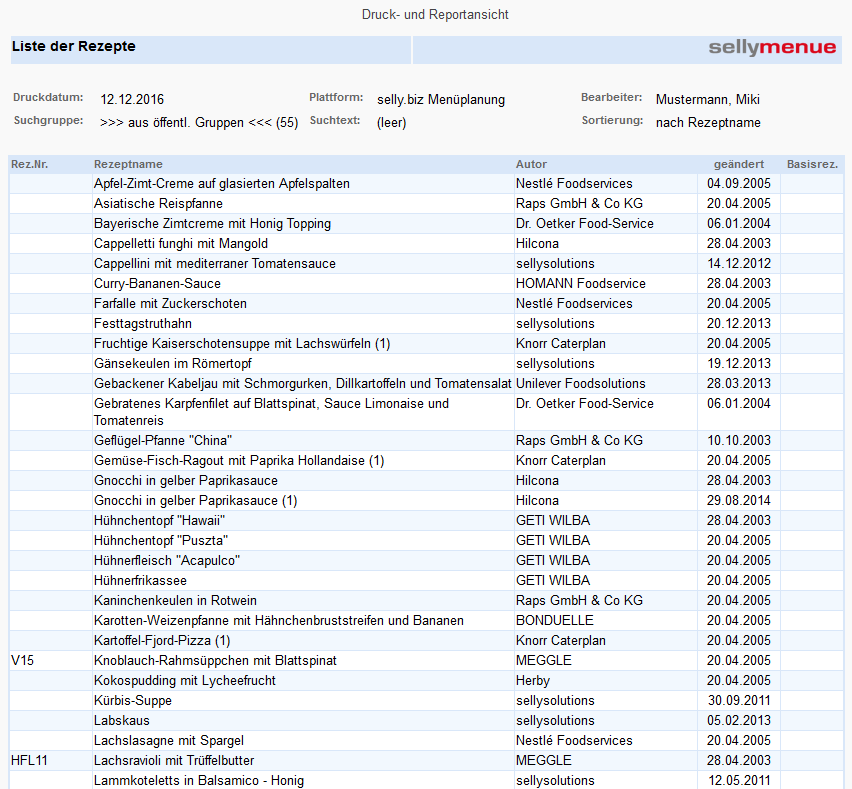
Task: Click the Rezeptname column header
Action: [128, 164]
